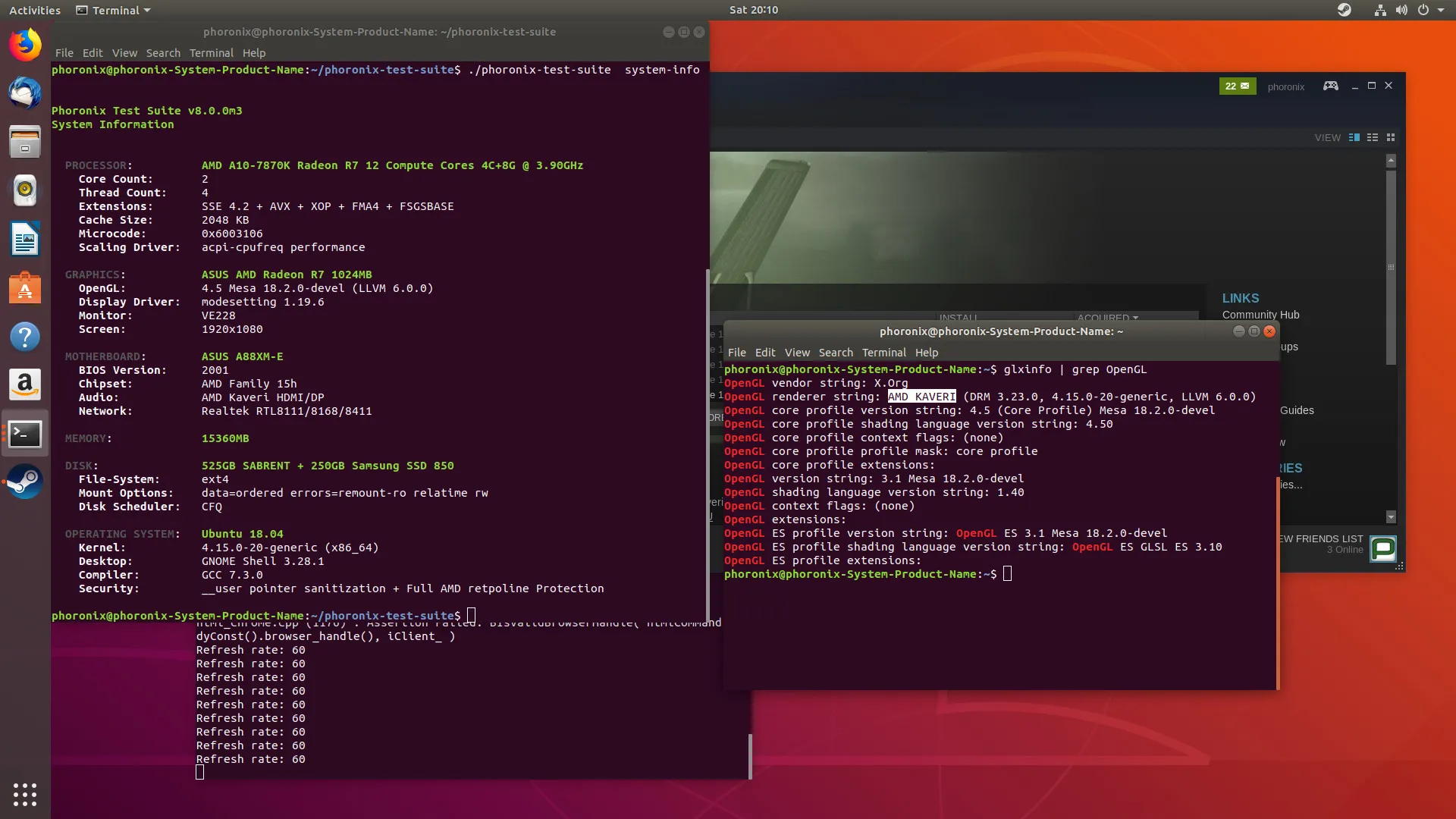Expand the Terminal app menu in top bar

[x=114, y=10]
